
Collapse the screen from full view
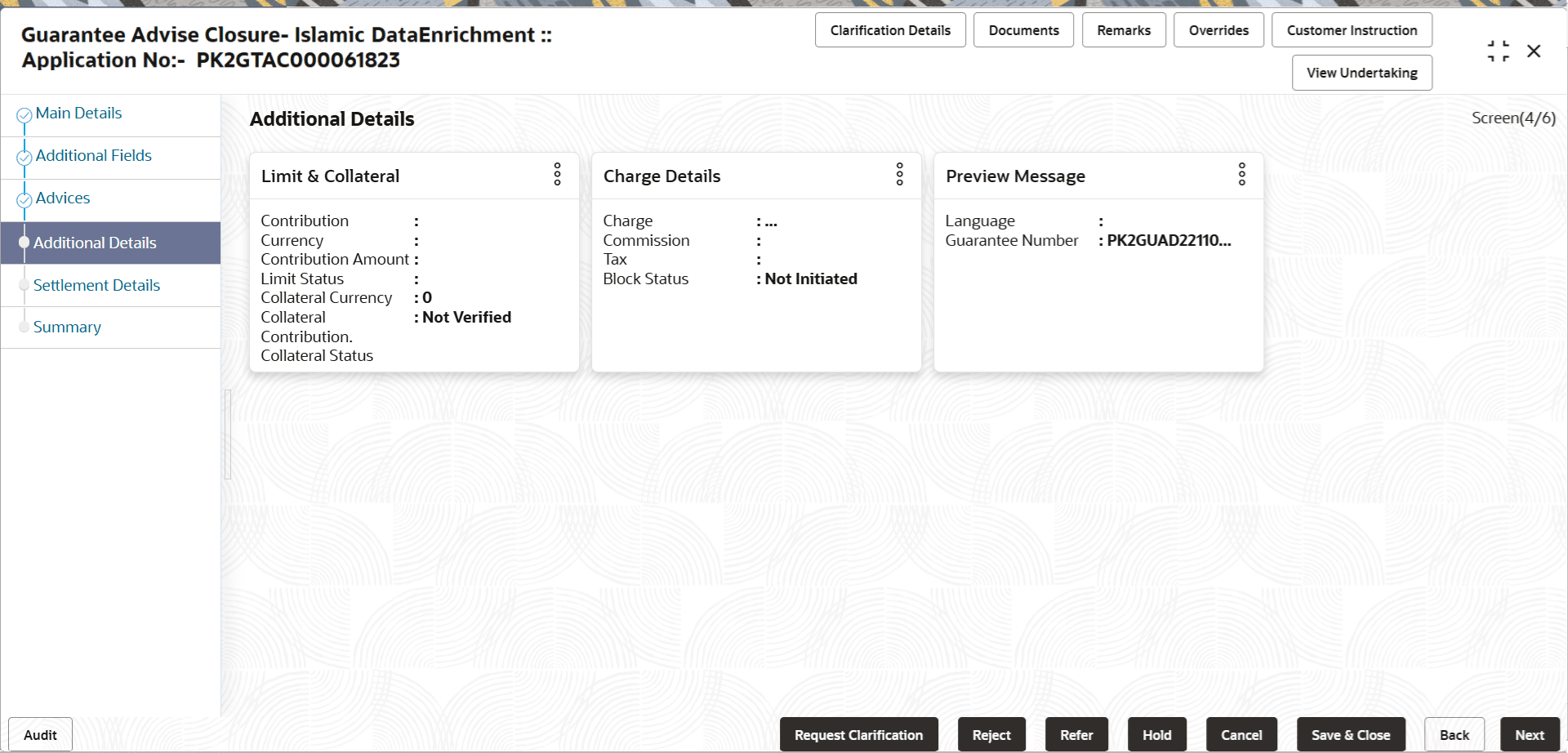1499,51
